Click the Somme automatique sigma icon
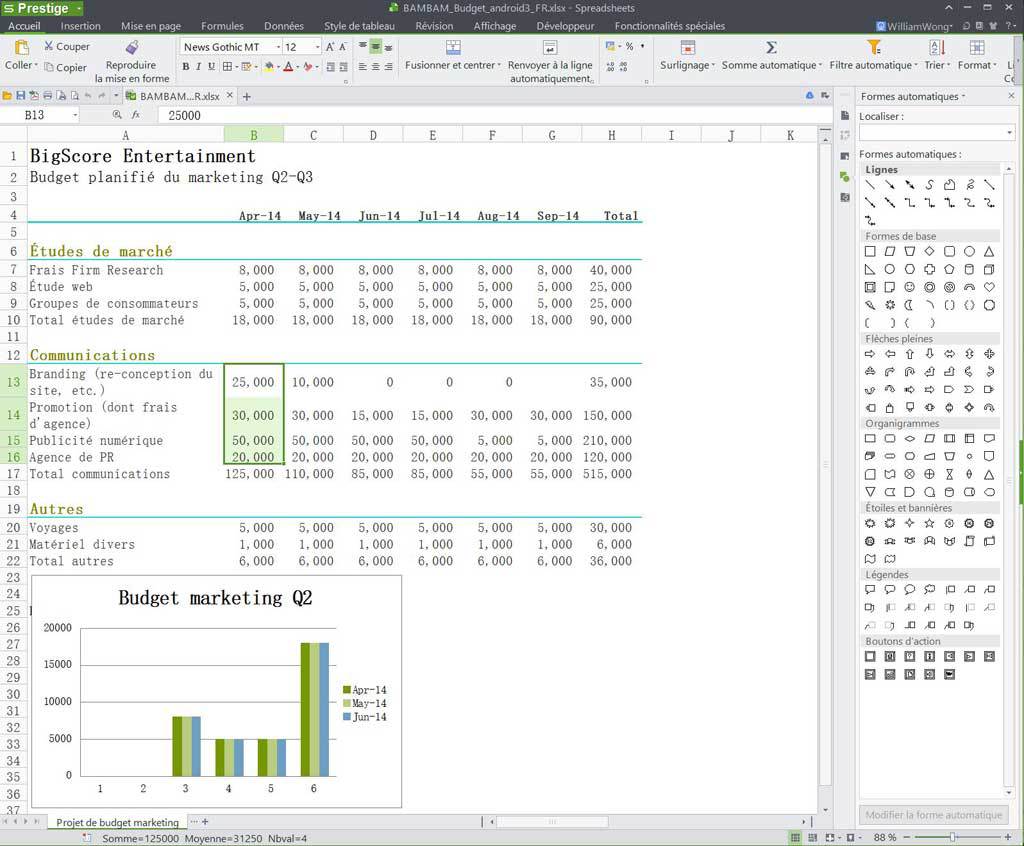The height and width of the screenshot is (846, 1024). (x=771, y=47)
